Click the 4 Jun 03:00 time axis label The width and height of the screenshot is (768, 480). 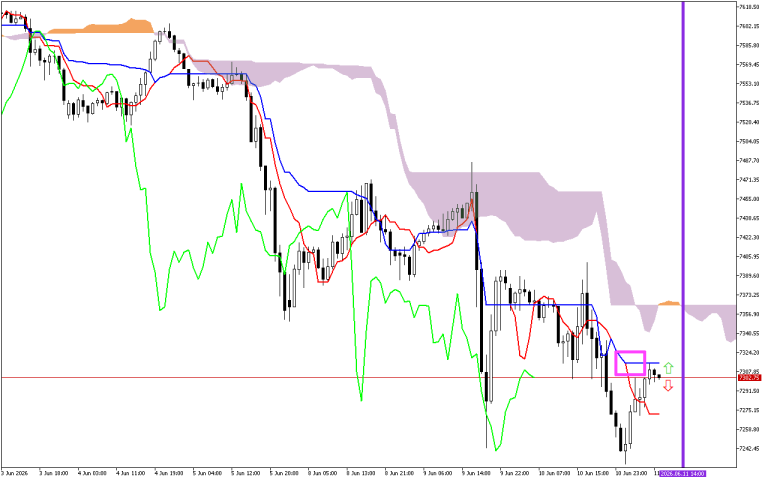92,474
